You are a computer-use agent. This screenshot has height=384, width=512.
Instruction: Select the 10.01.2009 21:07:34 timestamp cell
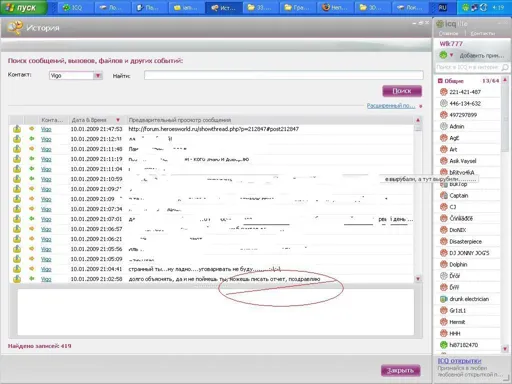[96, 209]
